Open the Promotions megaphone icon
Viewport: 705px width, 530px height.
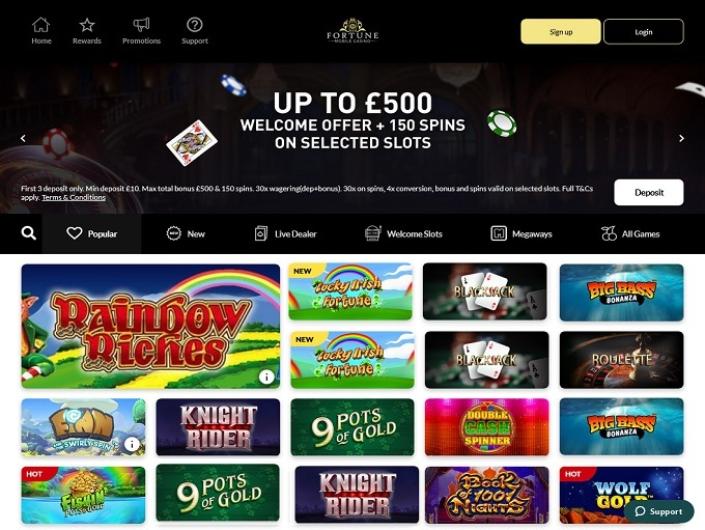coord(141,25)
